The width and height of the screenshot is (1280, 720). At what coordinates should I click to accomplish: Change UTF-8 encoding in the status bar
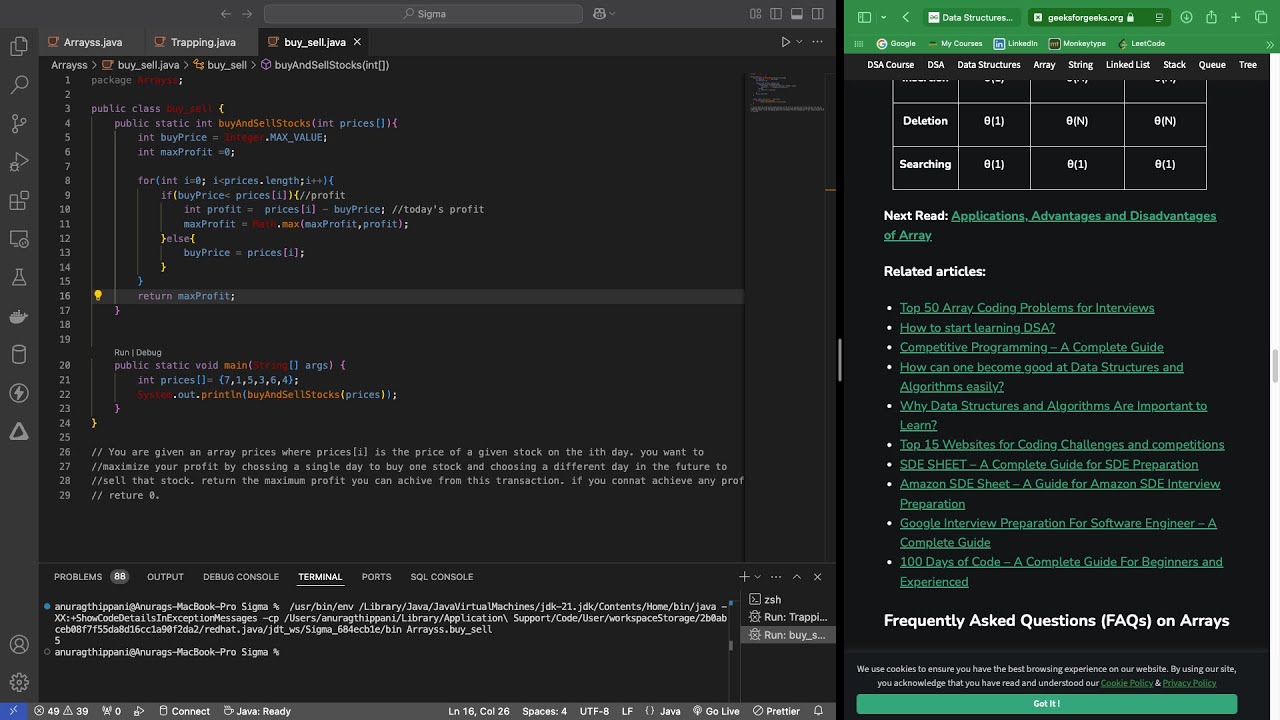pos(594,711)
